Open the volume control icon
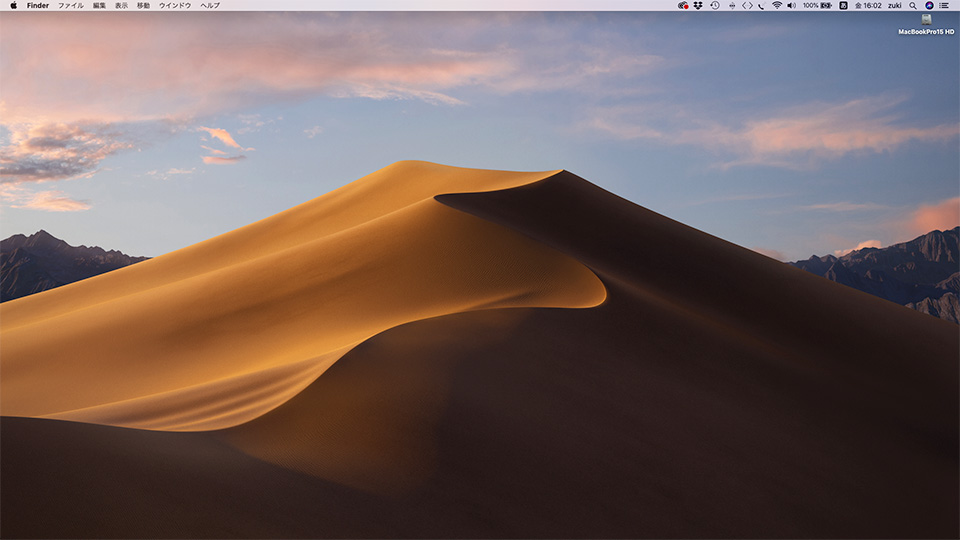The width and height of the screenshot is (960, 540). [792, 6]
